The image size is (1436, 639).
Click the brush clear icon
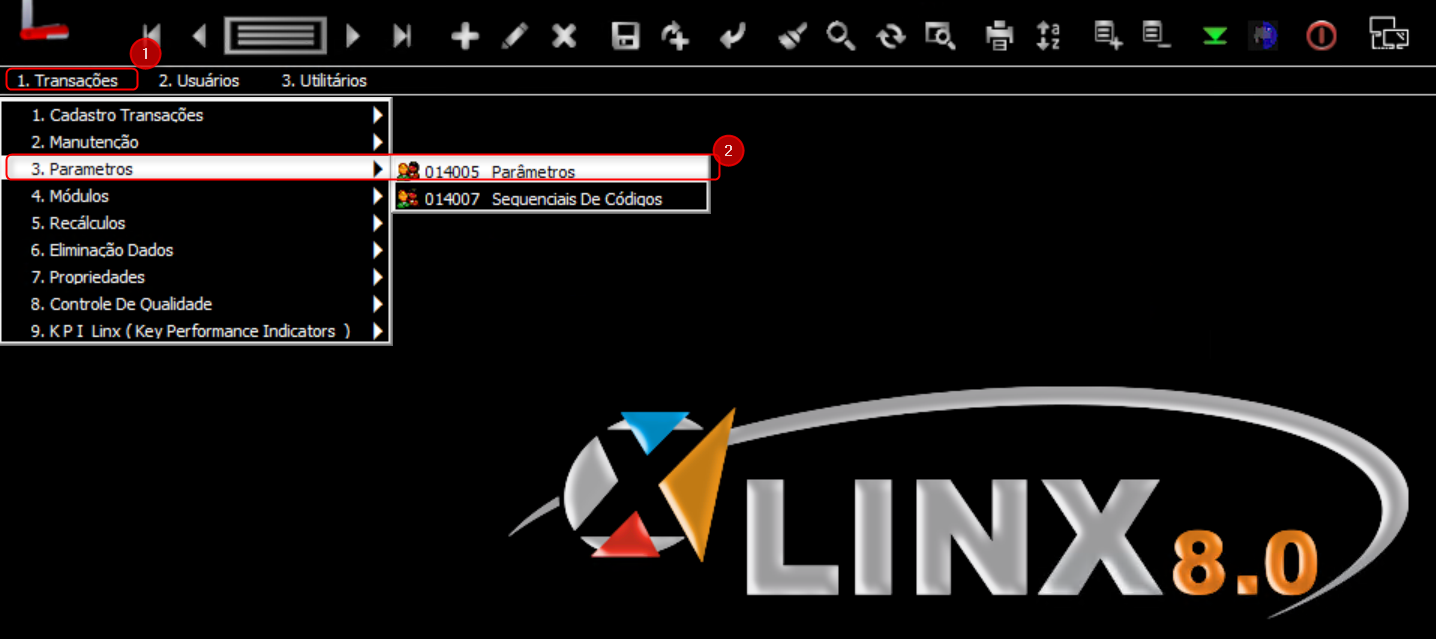pos(792,37)
